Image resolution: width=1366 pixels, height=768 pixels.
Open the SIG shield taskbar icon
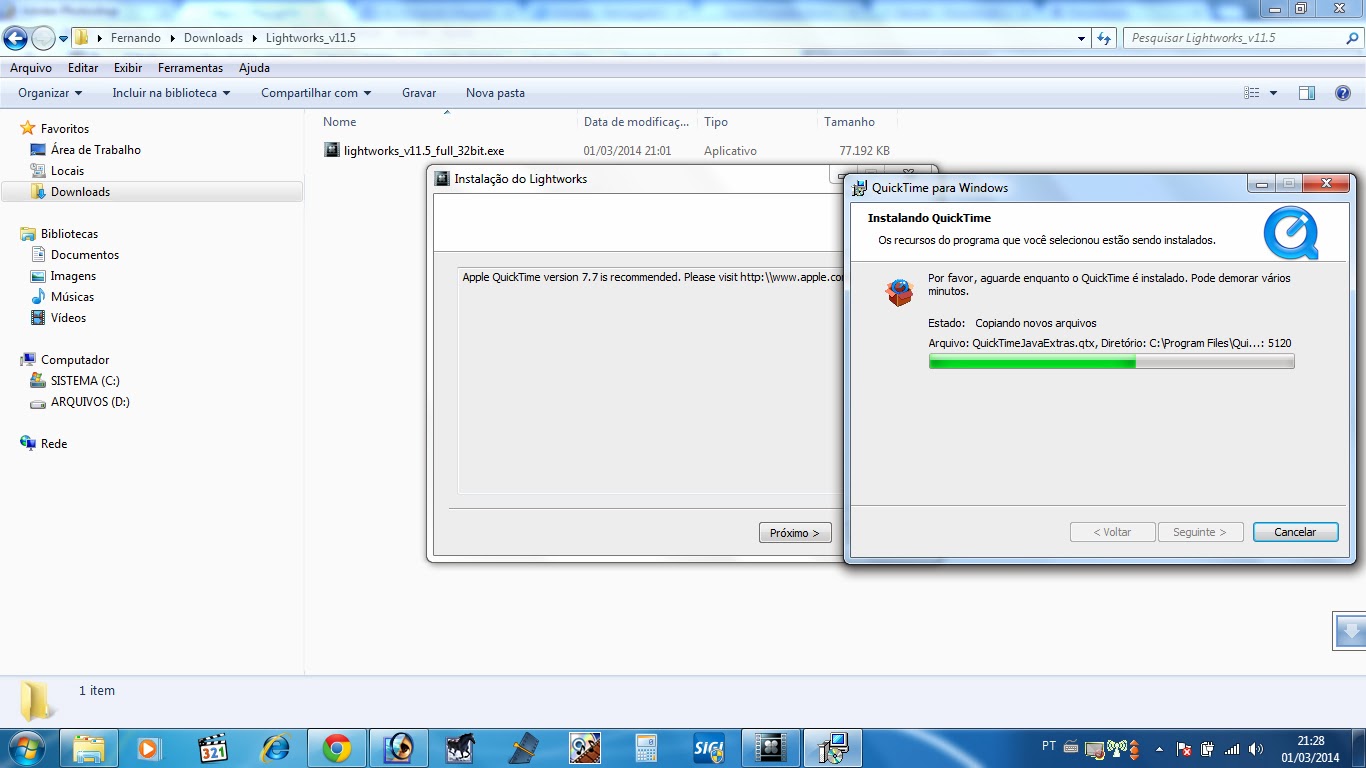[x=708, y=748]
